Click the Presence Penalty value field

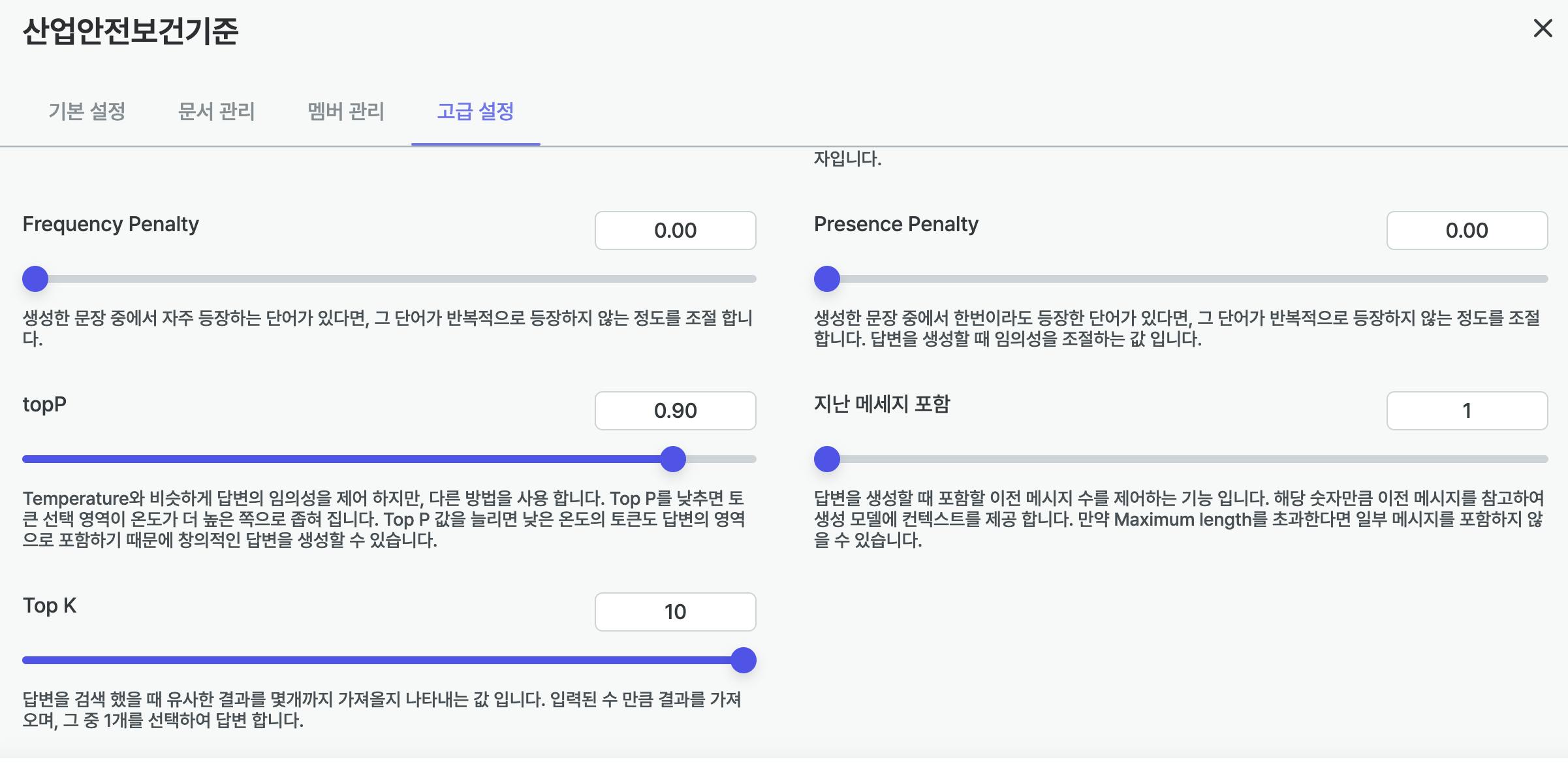click(x=1466, y=231)
